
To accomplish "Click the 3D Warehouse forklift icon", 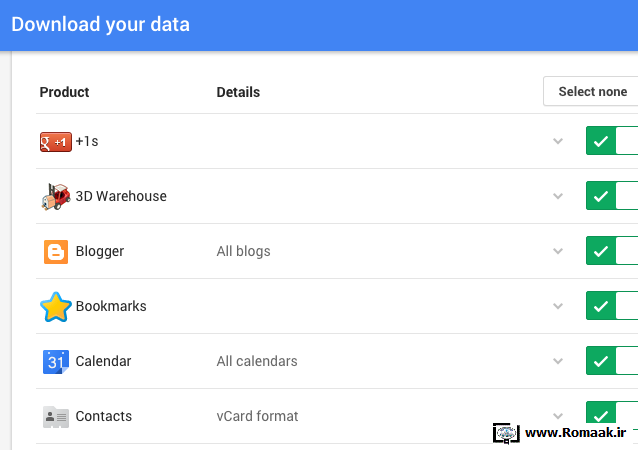I will tap(56, 197).
